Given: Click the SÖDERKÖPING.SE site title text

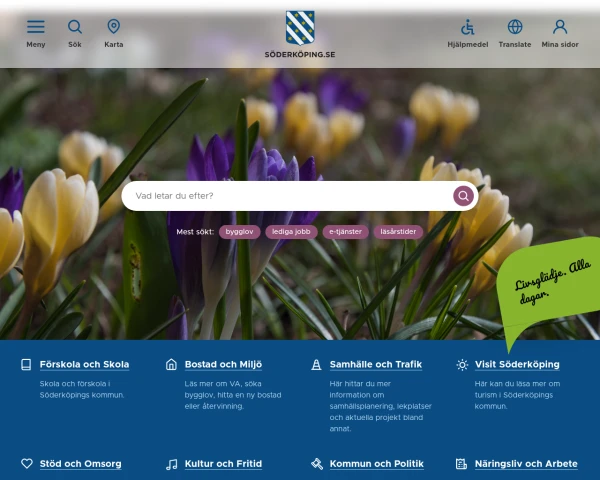Looking at the screenshot, I should click(300, 54).
